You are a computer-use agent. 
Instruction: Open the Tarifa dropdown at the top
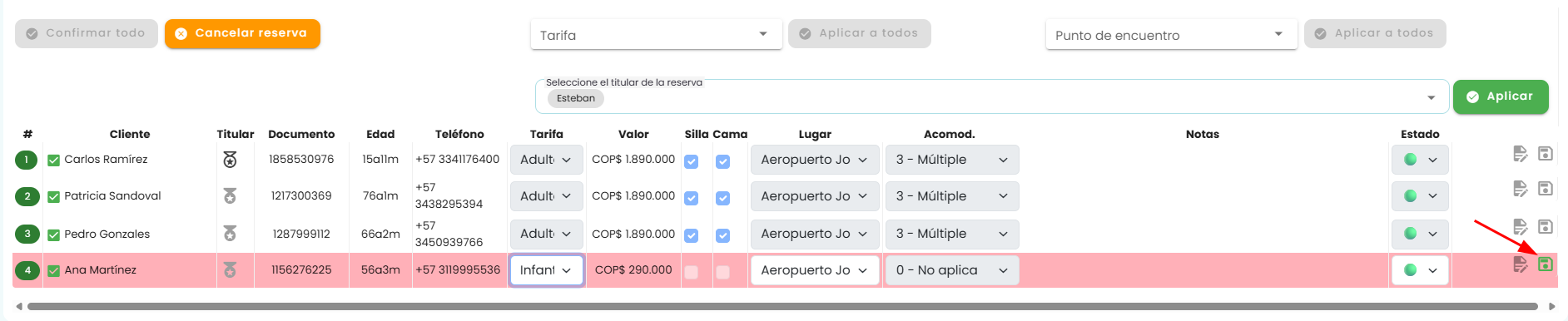tap(656, 35)
